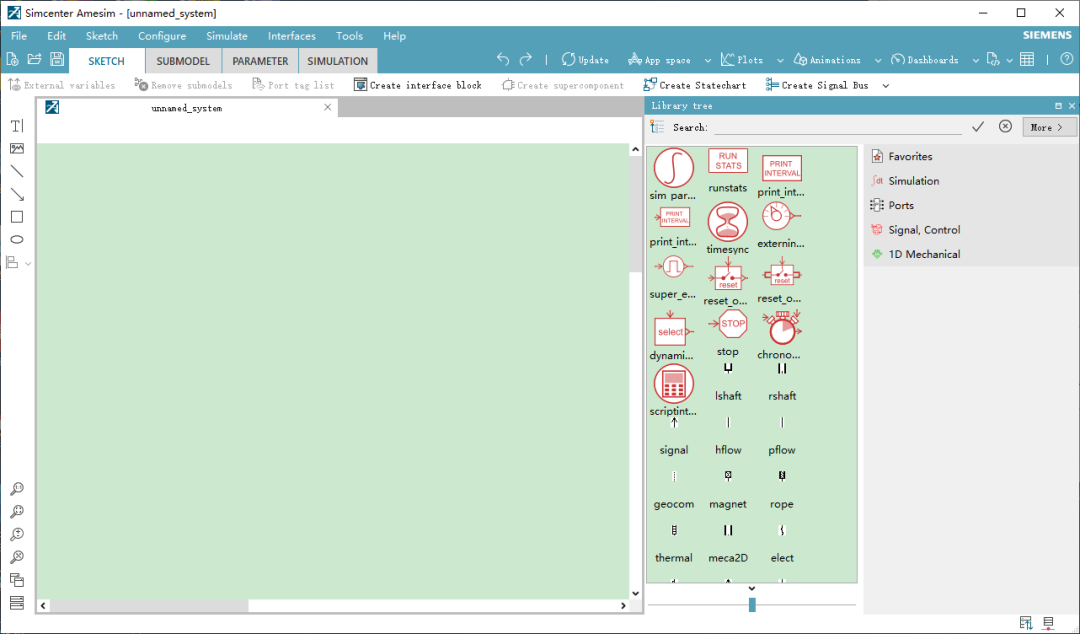Pick the timesync hourglass component

[727, 222]
